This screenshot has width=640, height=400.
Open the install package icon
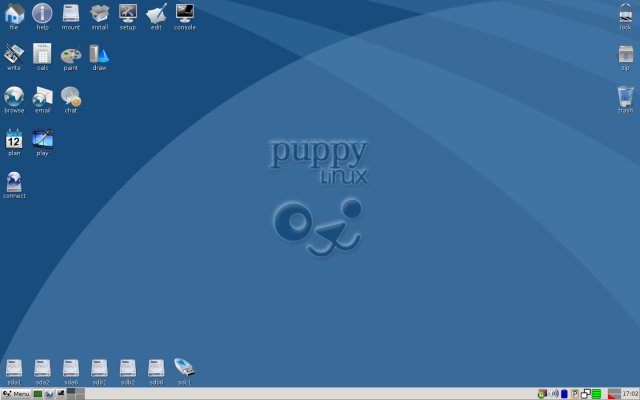pos(100,16)
